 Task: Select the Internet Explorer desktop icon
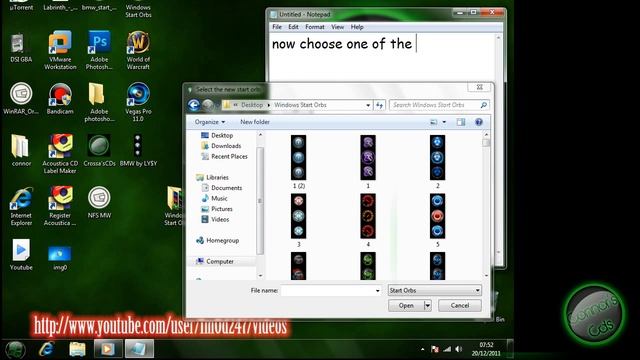(20, 206)
